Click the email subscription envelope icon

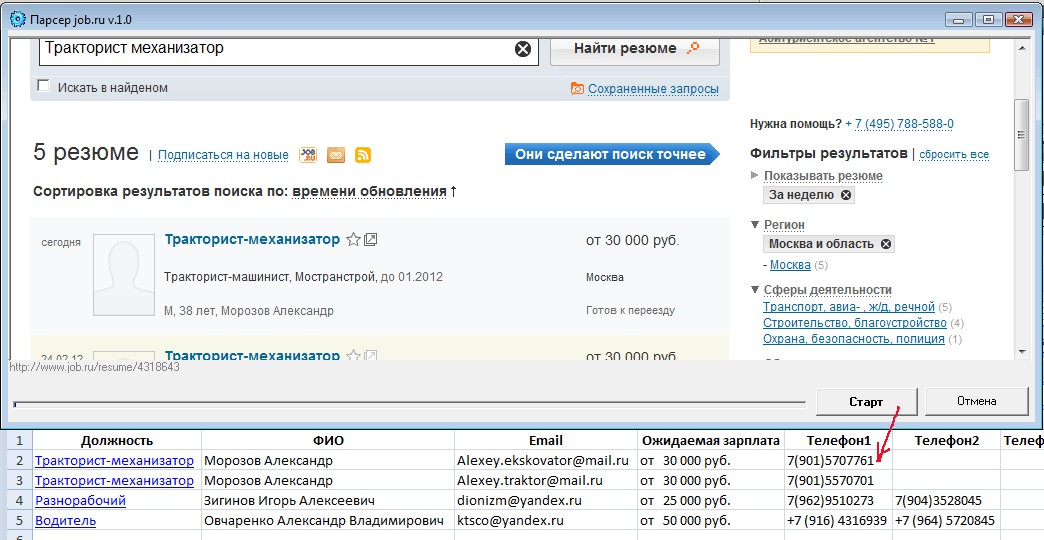pos(336,155)
